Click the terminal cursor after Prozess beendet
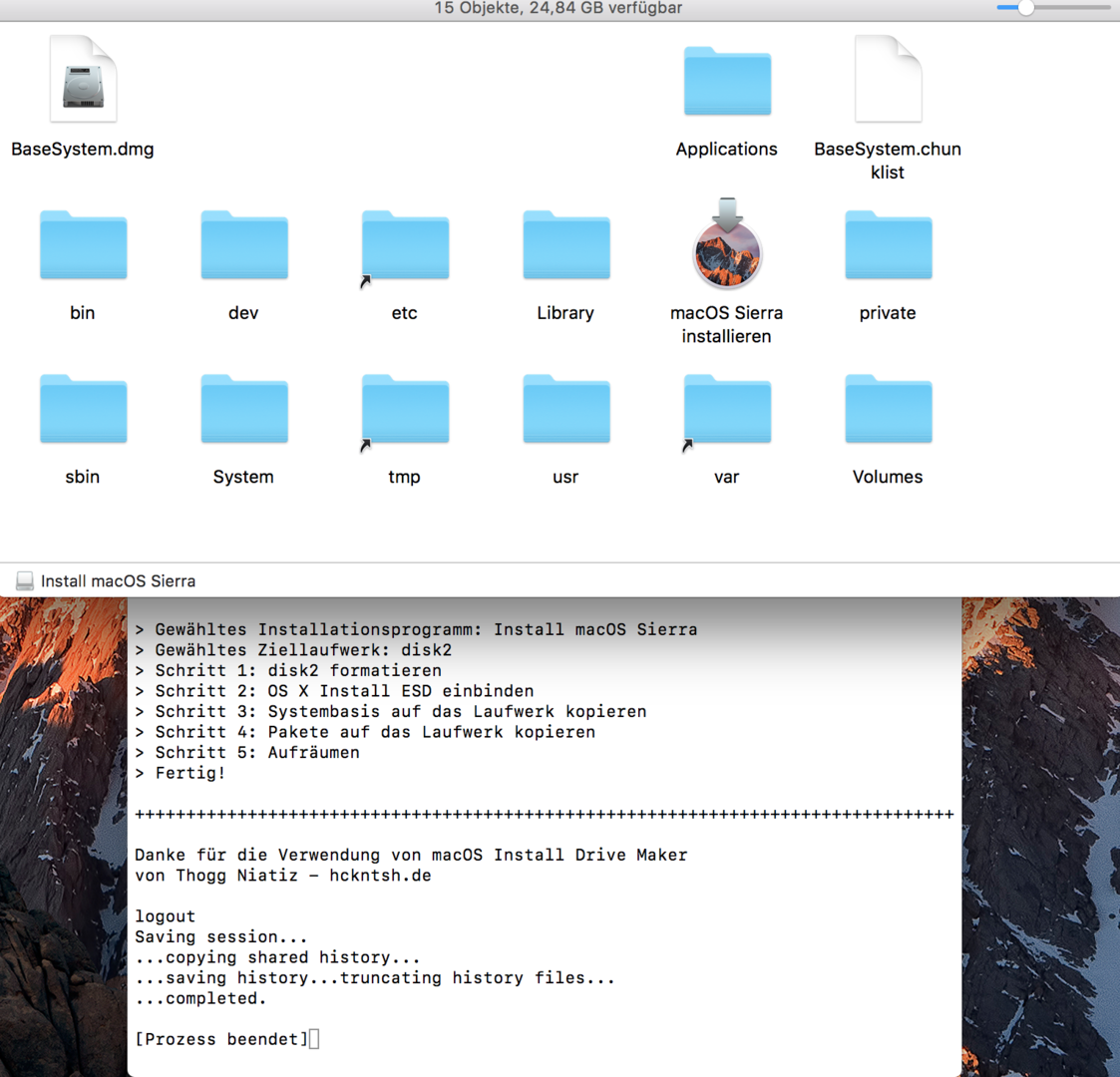1120x1077 pixels. [x=314, y=1039]
